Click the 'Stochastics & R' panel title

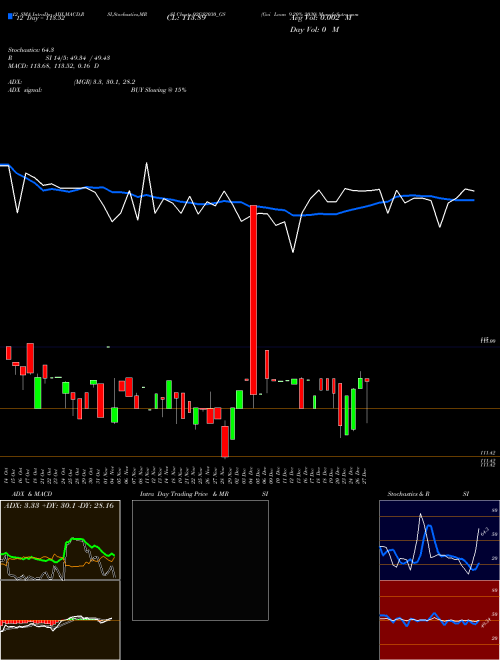408,494
